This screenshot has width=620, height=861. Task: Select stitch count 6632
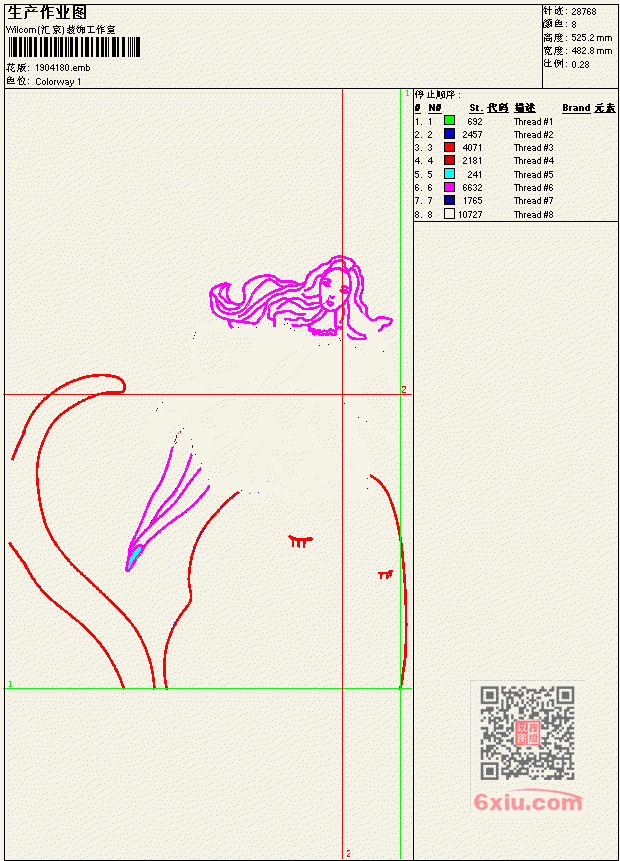tap(472, 188)
